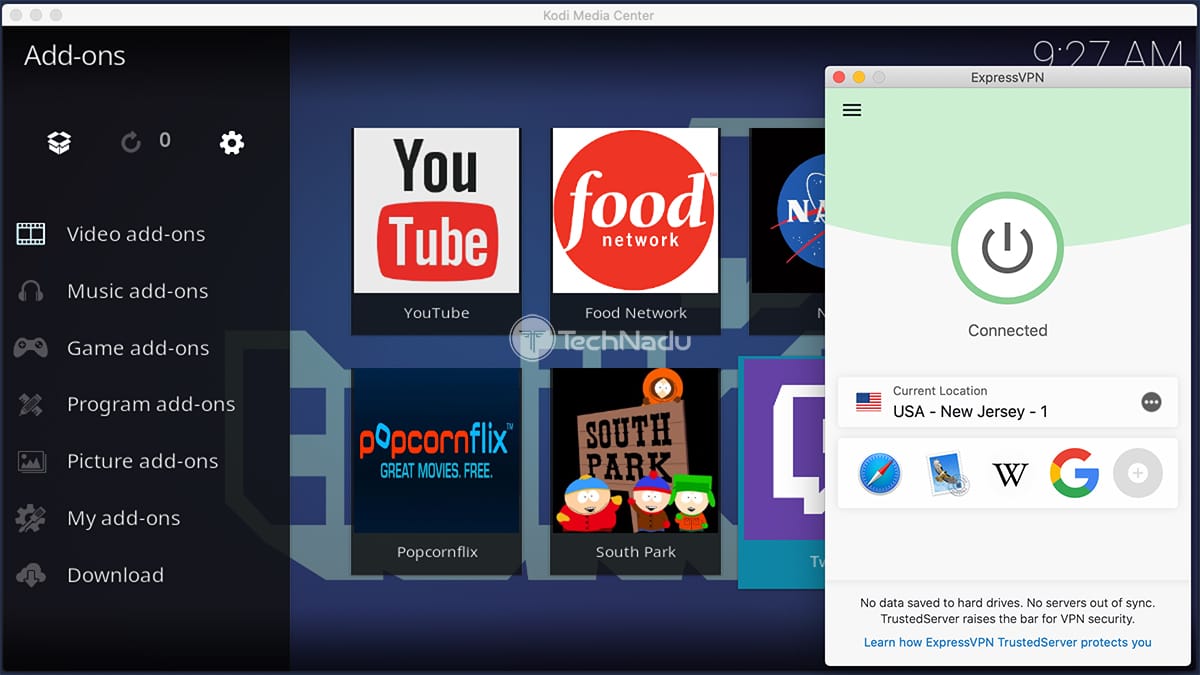This screenshot has width=1200, height=675.
Task: Click the Video add-ons film icon
Action: pos(31,234)
